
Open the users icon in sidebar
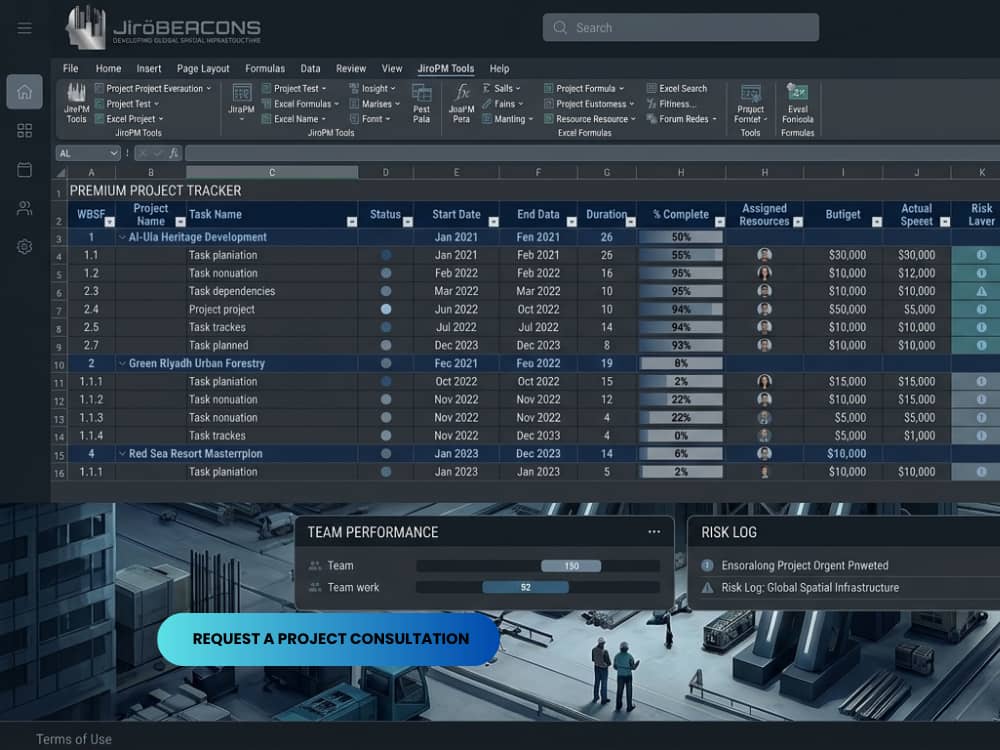tap(24, 208)
